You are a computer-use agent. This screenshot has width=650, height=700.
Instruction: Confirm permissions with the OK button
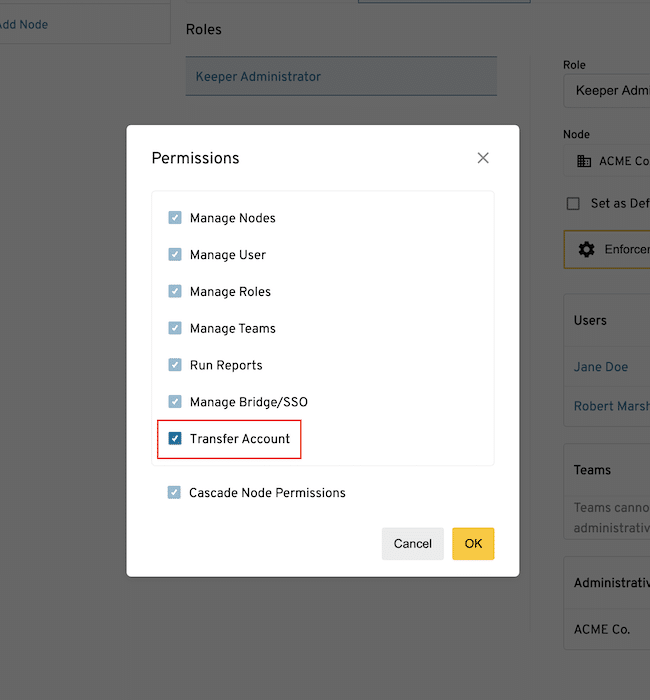(x=473, y=544)
